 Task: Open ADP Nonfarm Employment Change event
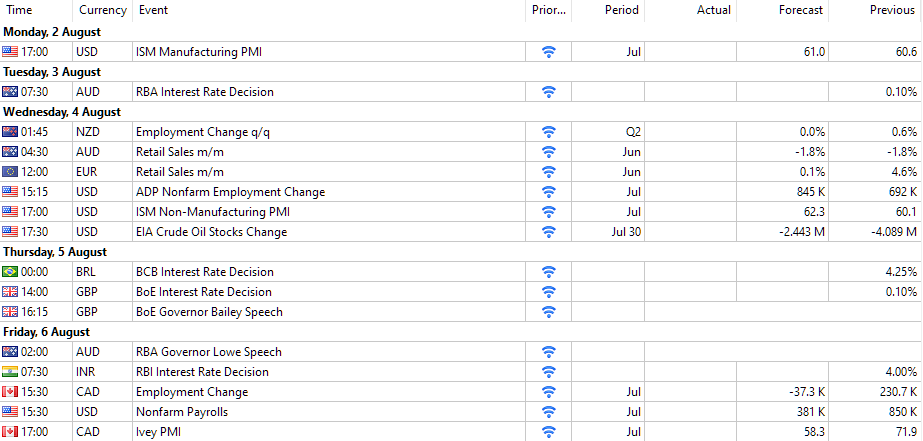pos(230,192)
